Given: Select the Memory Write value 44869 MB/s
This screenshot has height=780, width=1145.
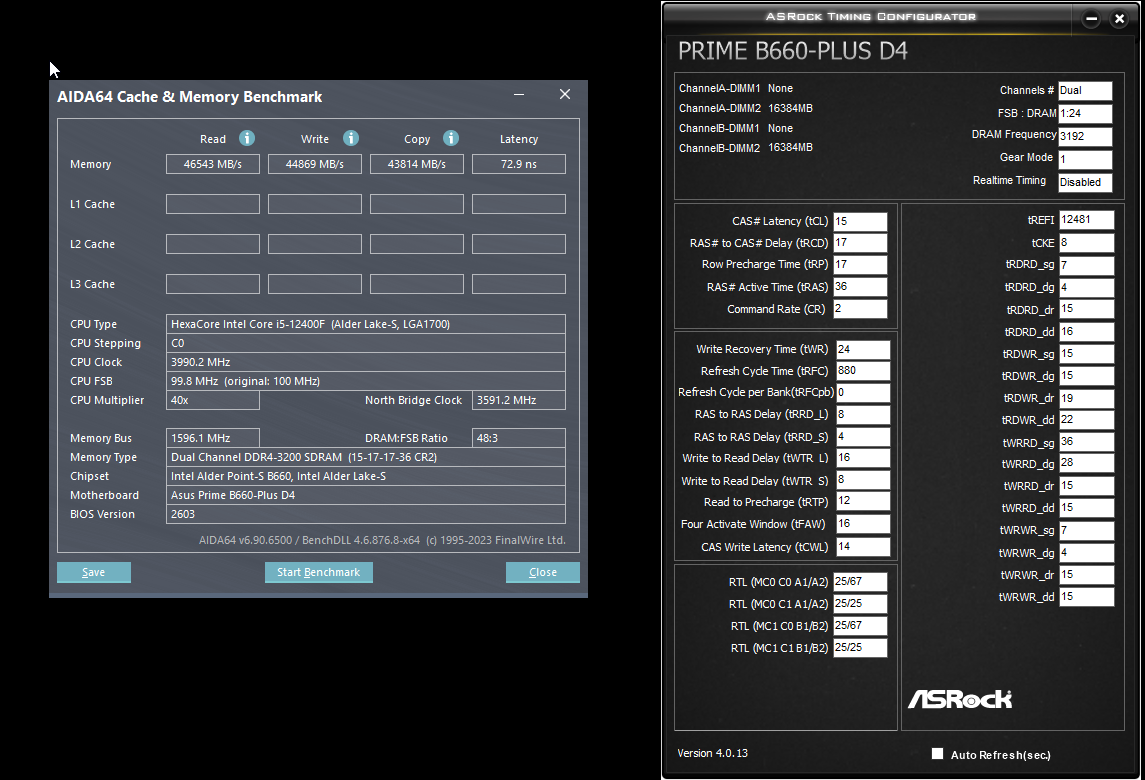Looking at the screenshot, I should click(x=315, y=164).
